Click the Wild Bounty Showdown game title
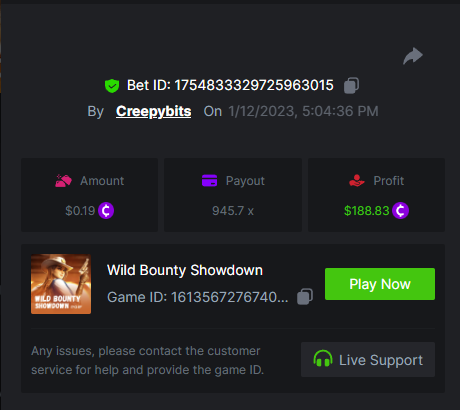Image resolution: width=460 pixels, height=410 pixels. click(x=185, y=270)
